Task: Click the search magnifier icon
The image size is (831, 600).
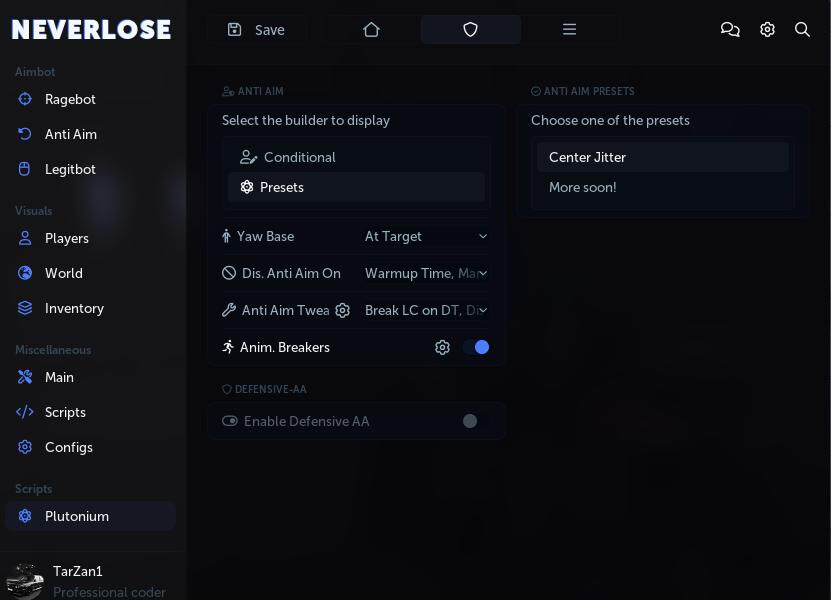Action: (x=802, y=30)
